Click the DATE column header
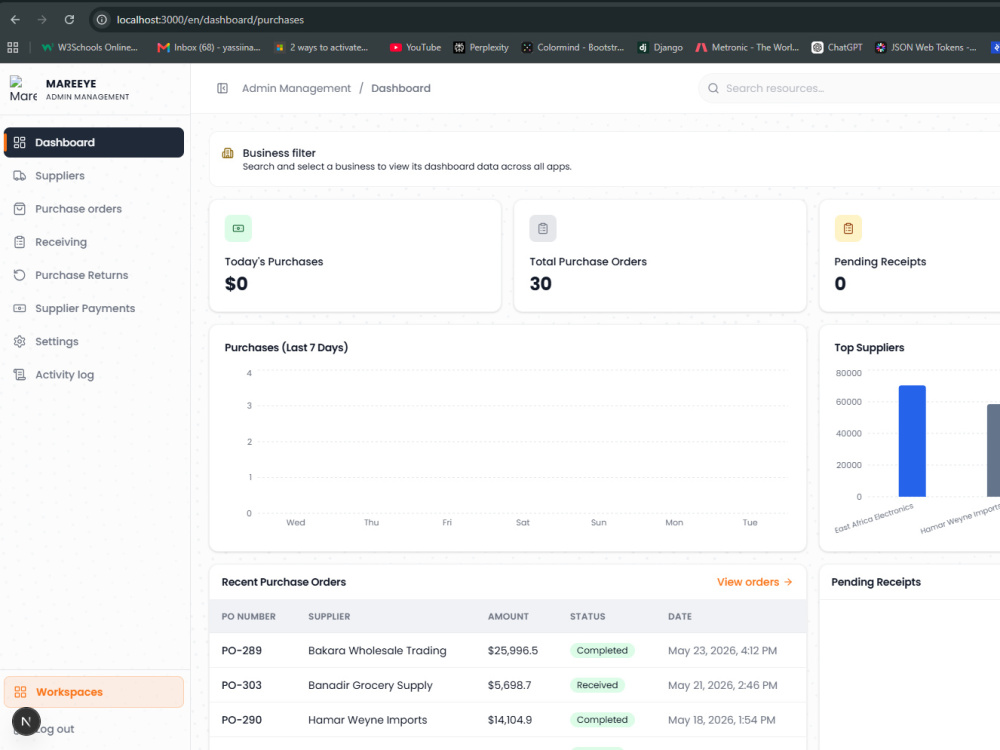1000x750 pixels. point(680,616)
